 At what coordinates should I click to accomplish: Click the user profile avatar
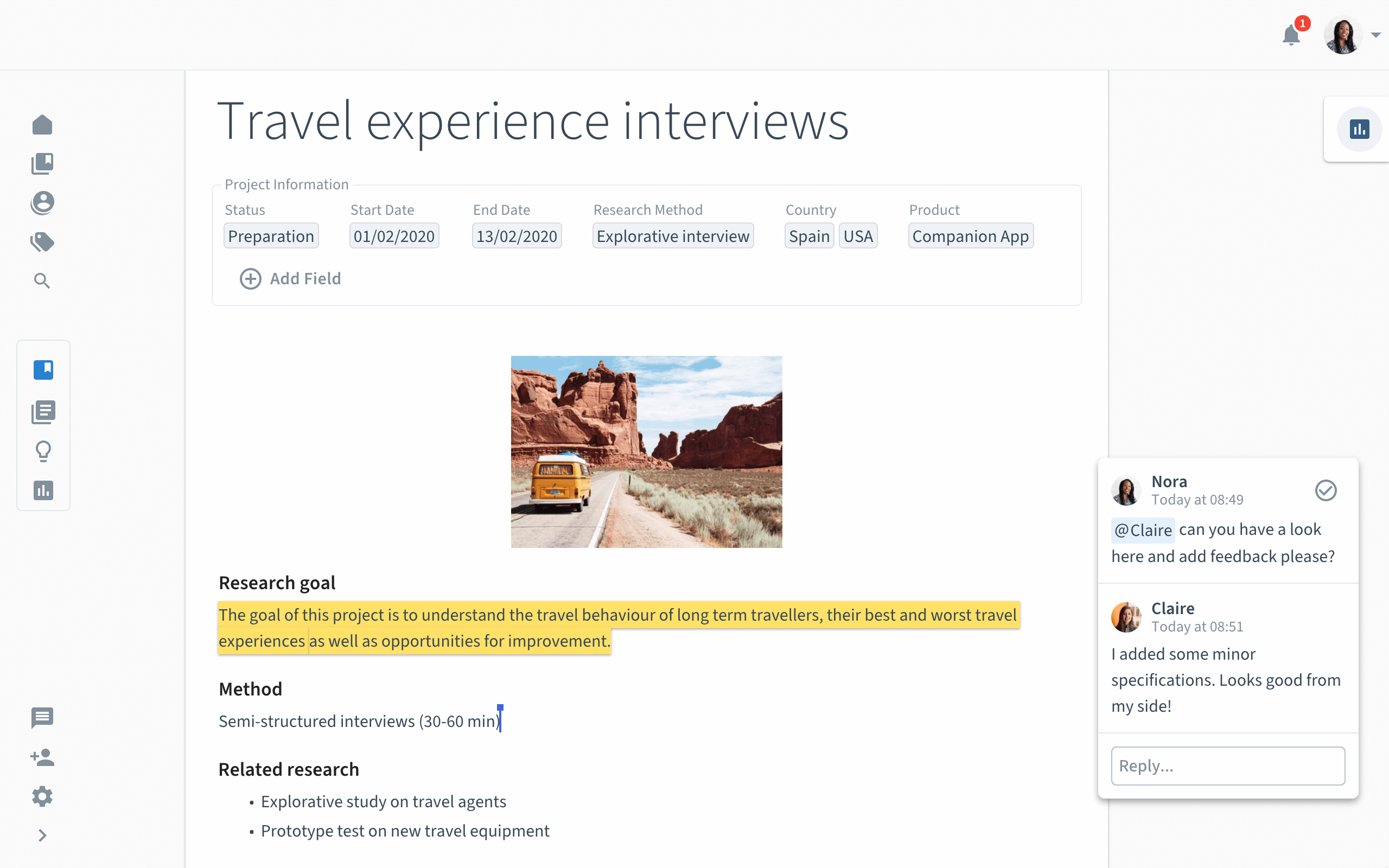(x=1343, y=35)
